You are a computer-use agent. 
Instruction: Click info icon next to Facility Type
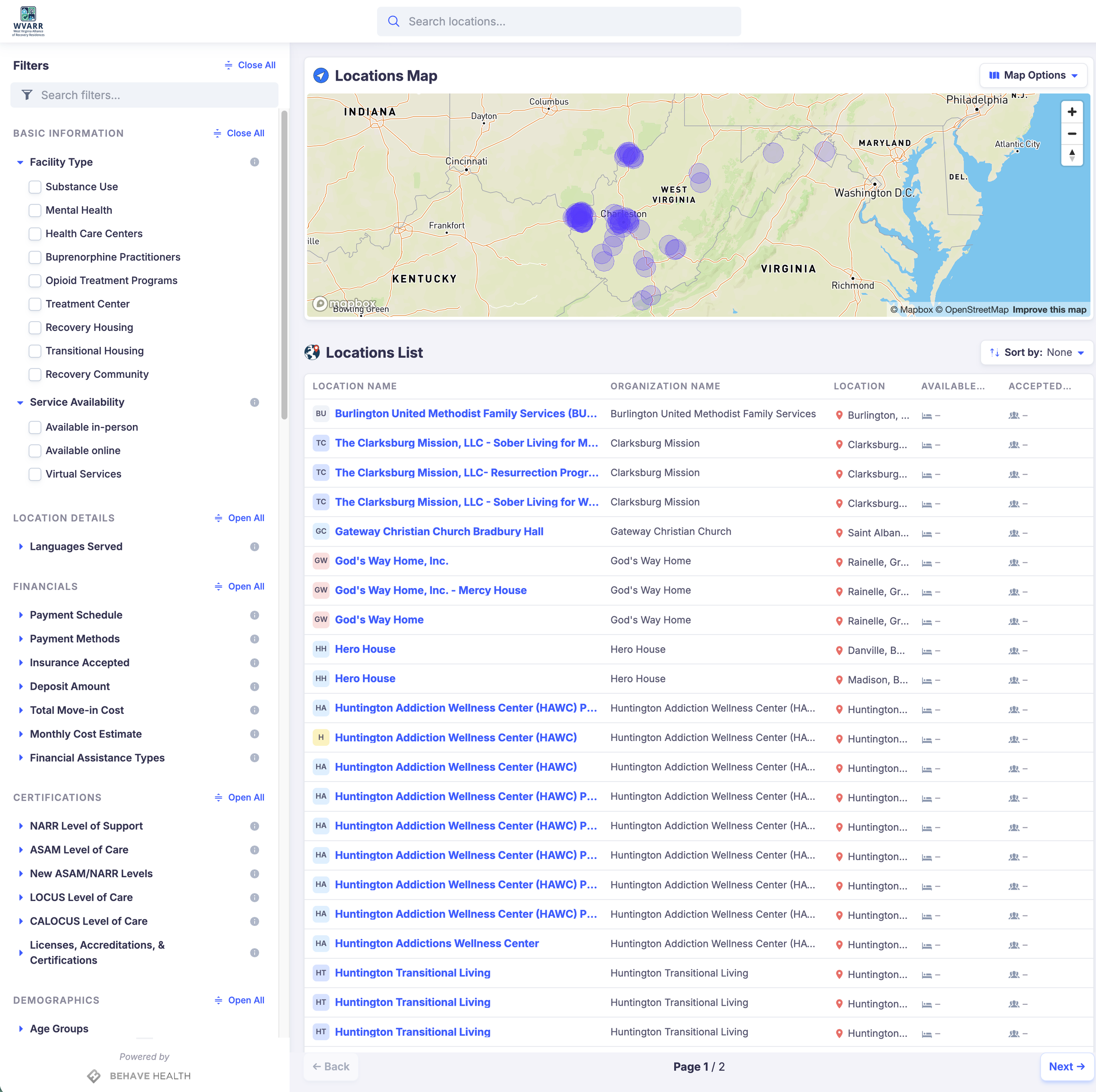(x=254, y=162)
